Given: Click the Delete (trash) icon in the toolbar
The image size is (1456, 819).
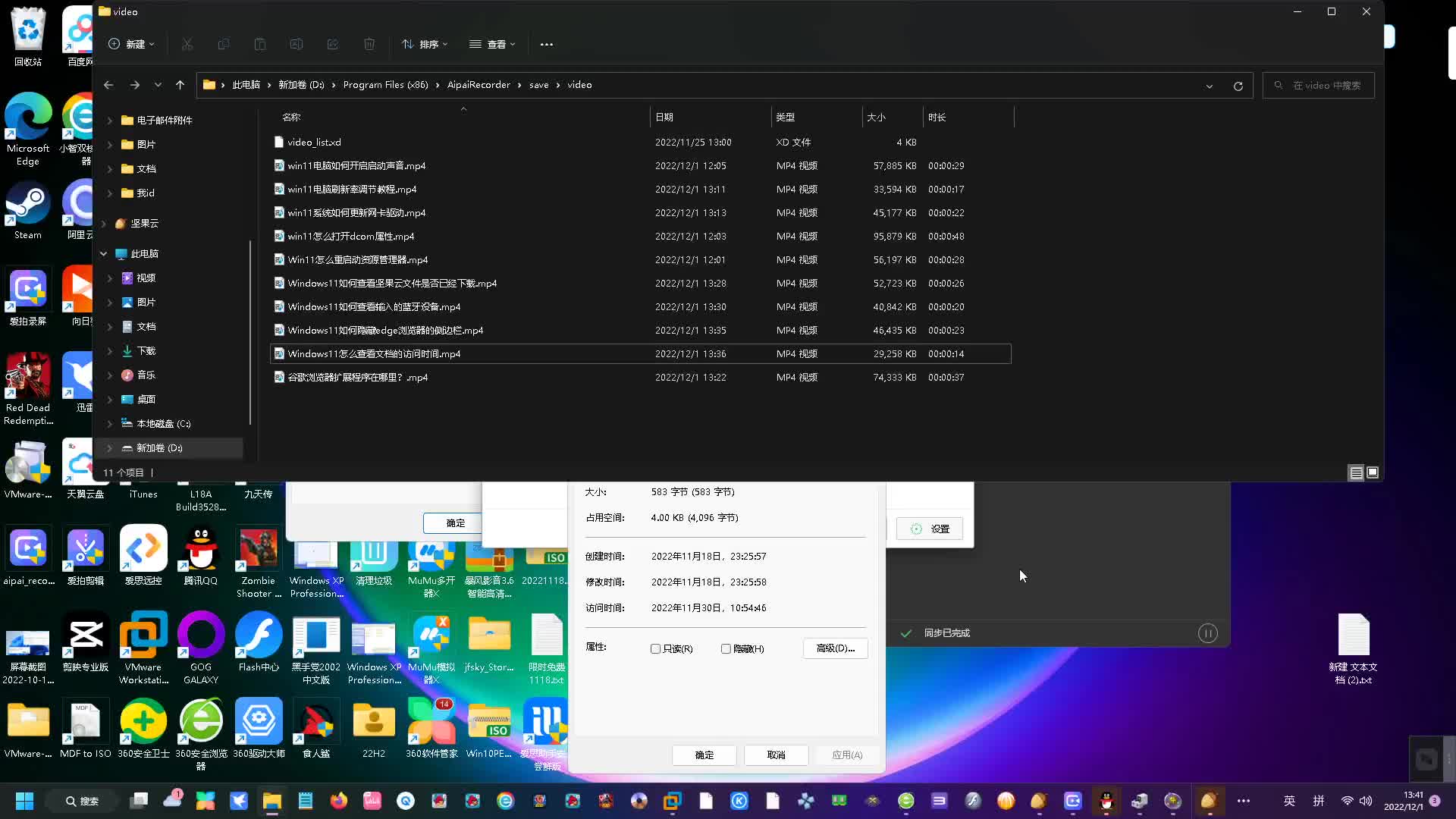Looking at the screenshot, I should pyautogui.click(x=369, y=44).
